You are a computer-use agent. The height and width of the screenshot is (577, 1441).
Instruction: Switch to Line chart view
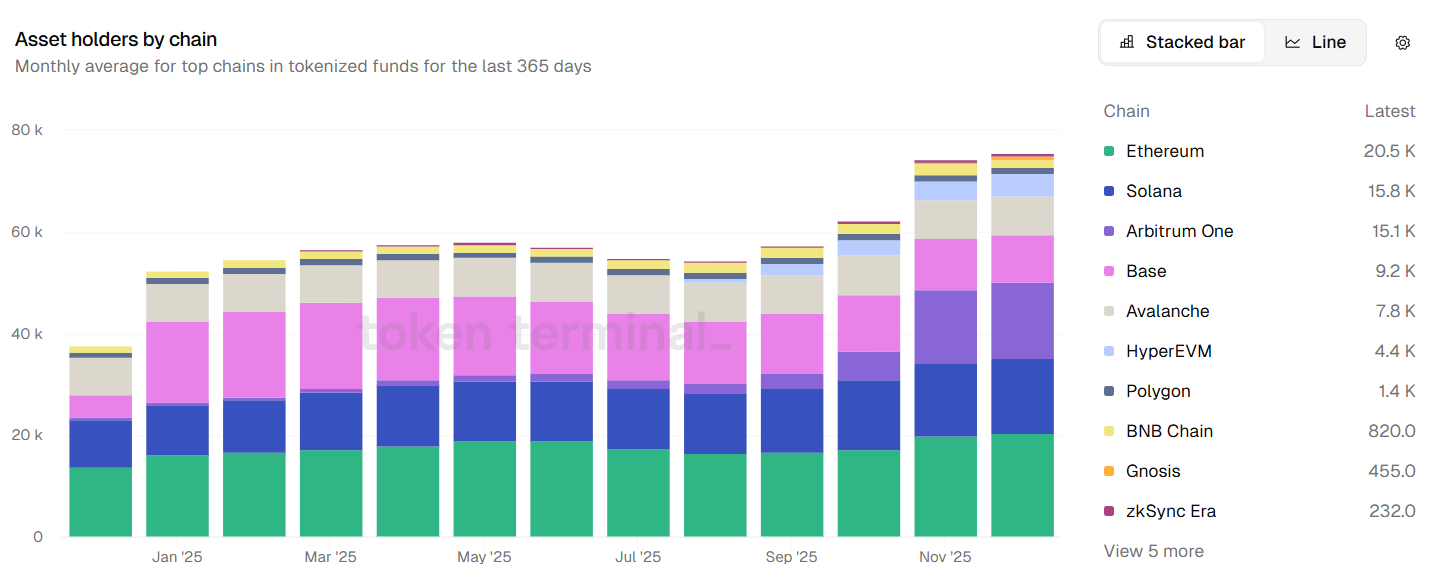(1315, 42)
